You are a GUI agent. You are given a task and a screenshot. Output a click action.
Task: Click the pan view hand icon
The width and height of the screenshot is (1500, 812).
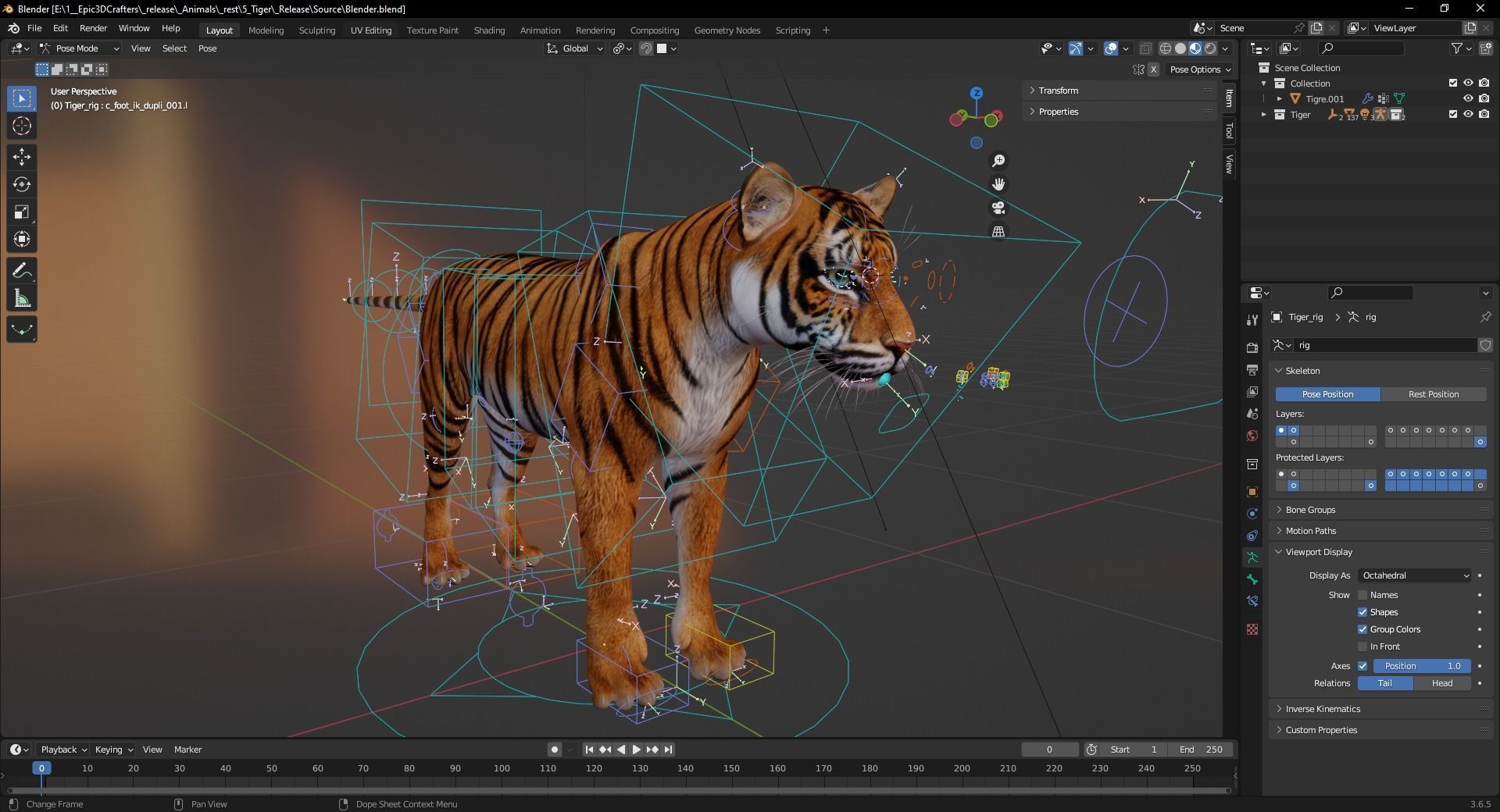point(998,184)
